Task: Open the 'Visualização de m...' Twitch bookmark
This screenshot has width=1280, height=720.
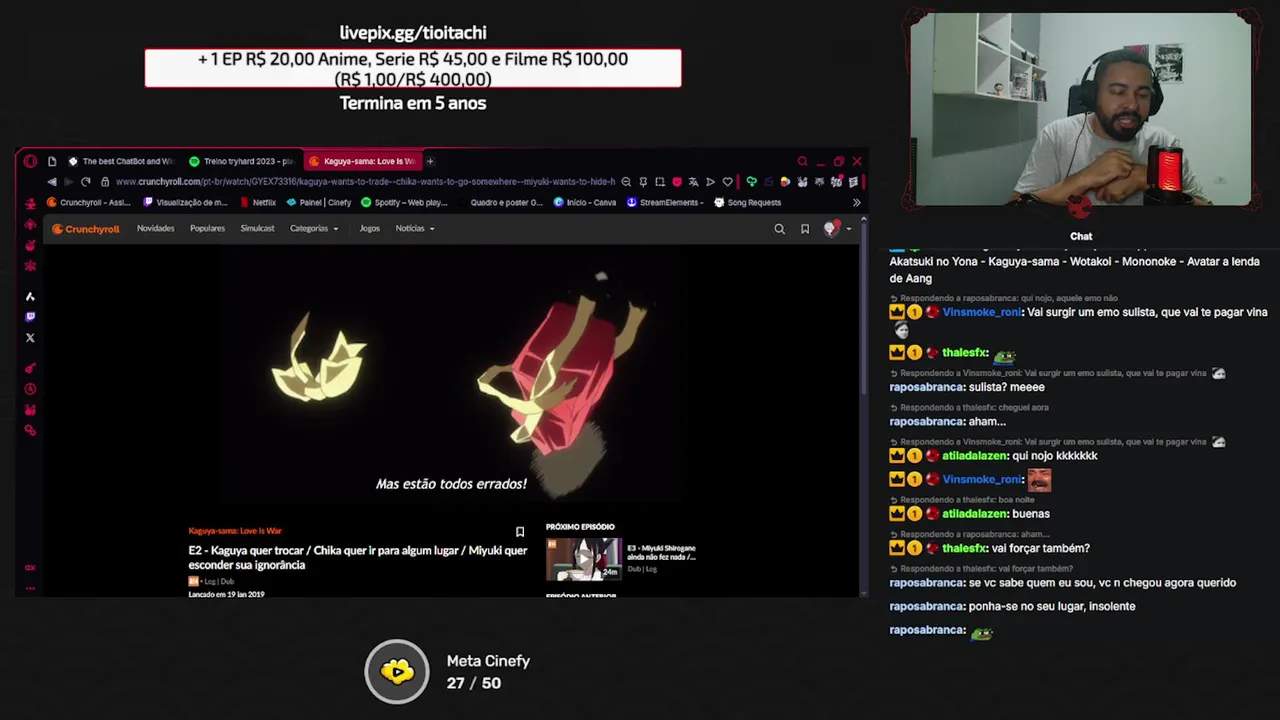Action: click(x=185, y=202)
